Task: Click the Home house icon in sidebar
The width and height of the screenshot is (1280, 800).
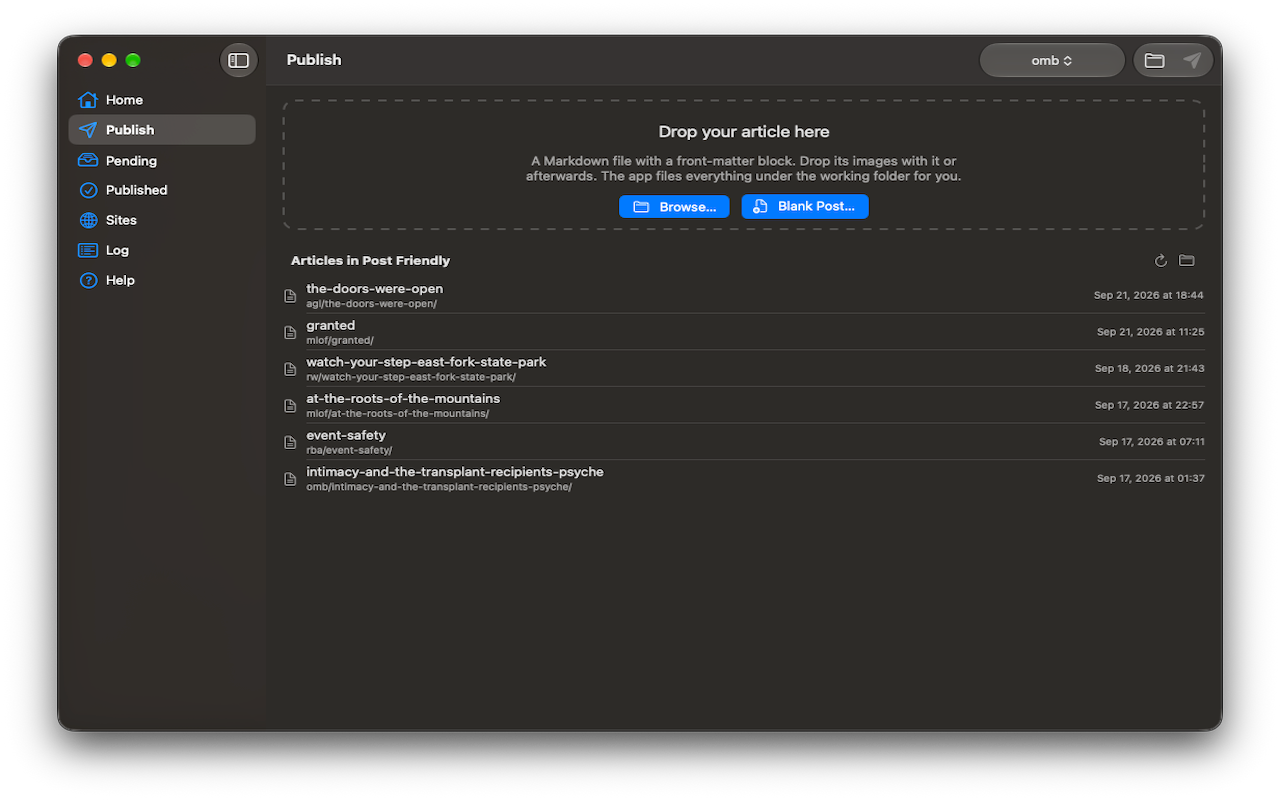Action: [88, 100]
